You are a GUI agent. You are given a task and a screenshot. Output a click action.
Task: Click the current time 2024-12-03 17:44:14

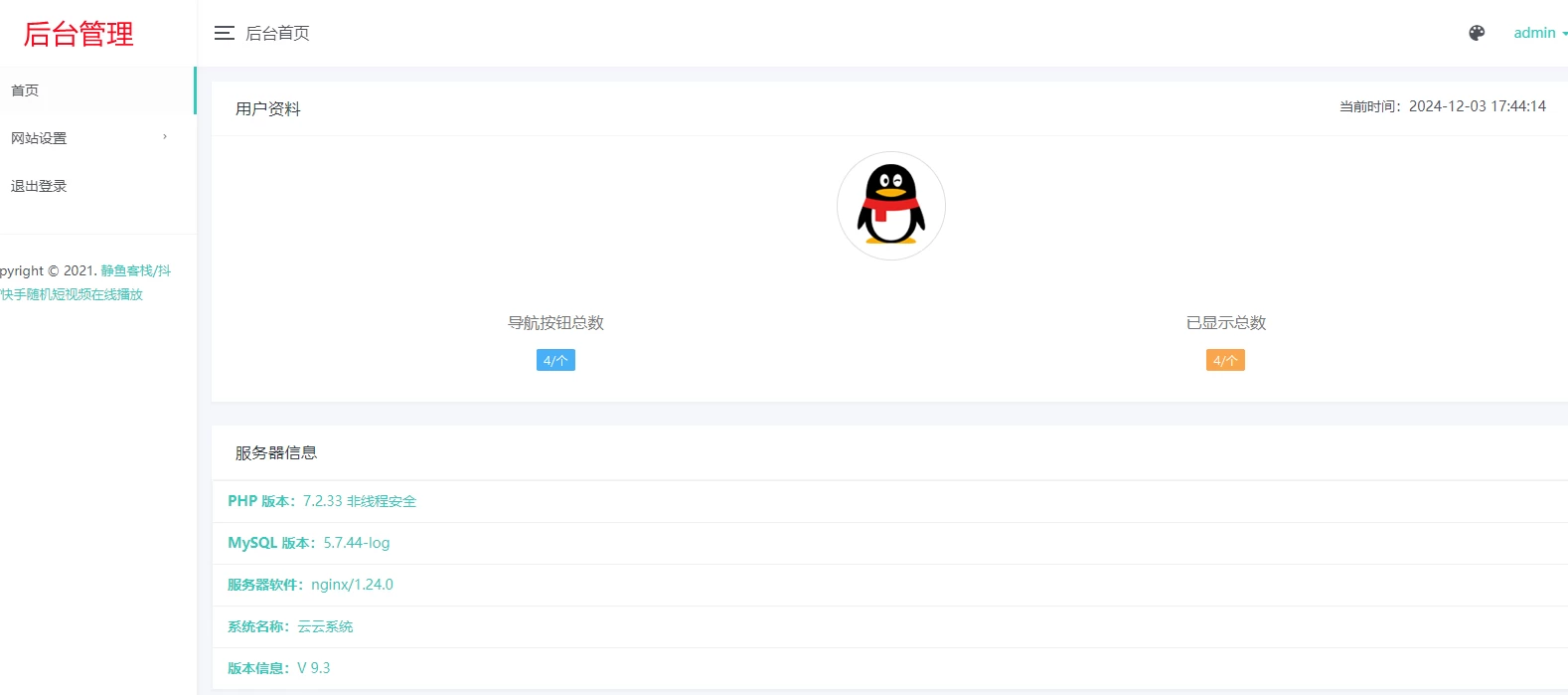pyautogui.click(x=1478, y=106)
